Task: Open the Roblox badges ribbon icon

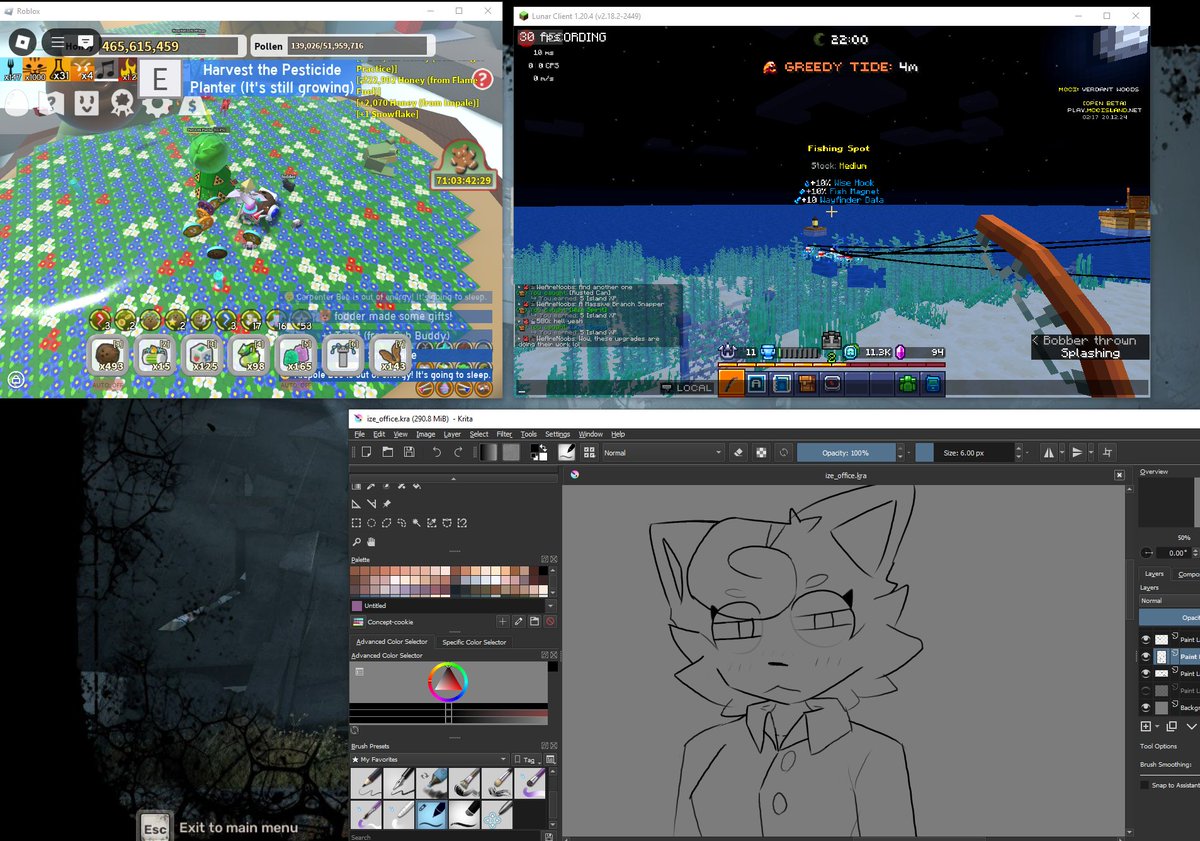Action: 121,102
